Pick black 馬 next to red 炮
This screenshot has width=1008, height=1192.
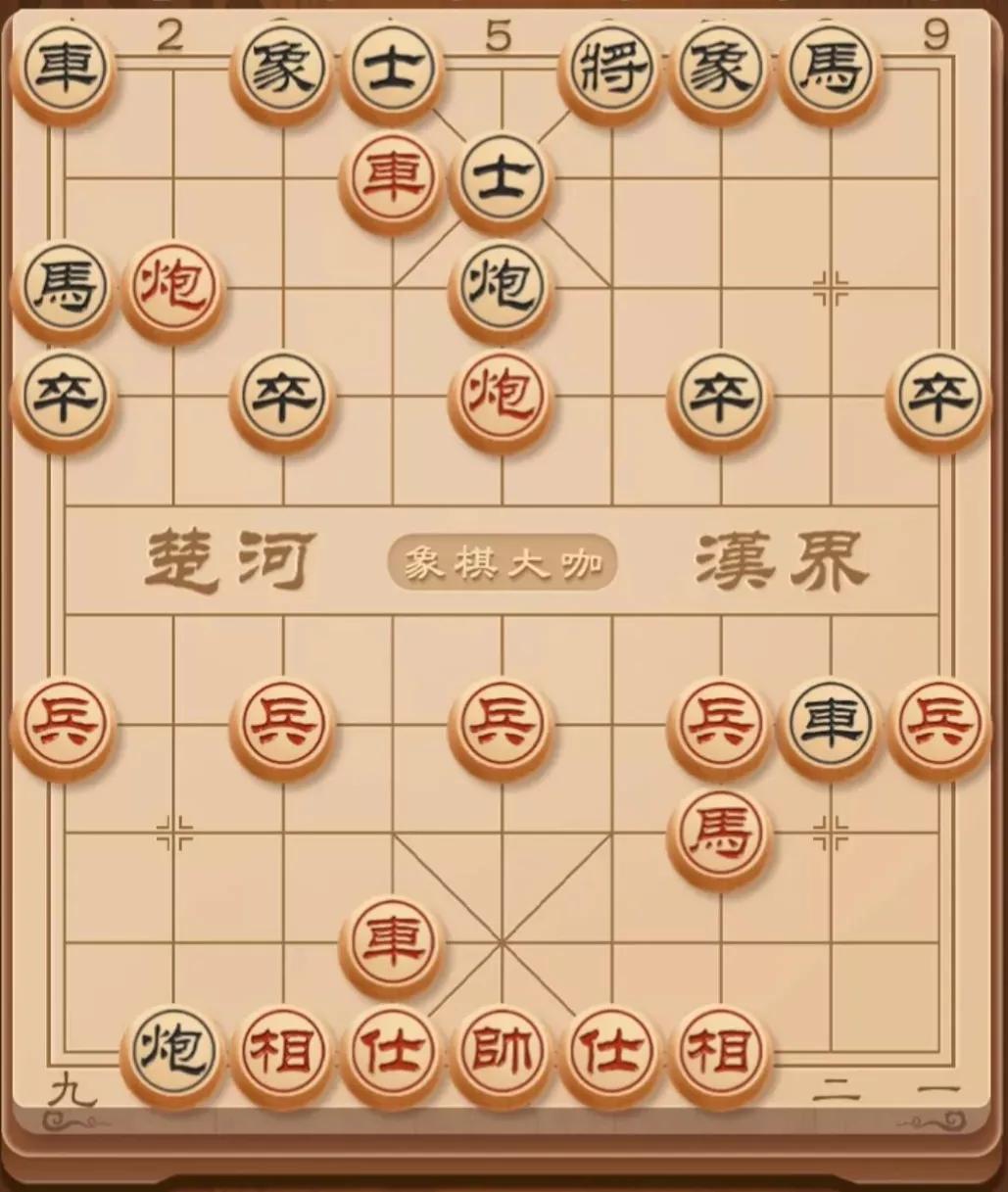[64, 289]
